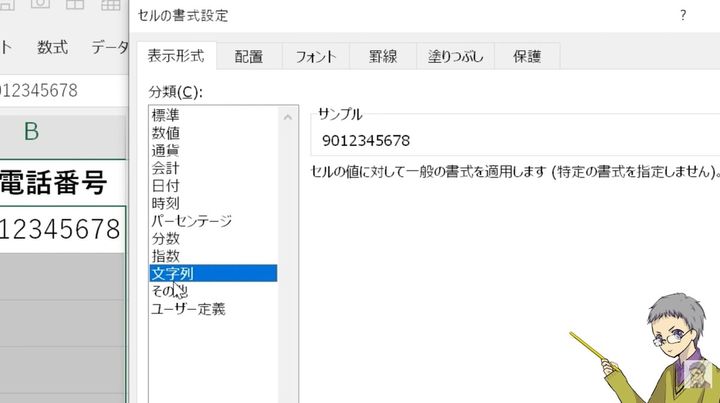Choose ユーザー定義 category
Viewport: 720px width, 403px height.
(214, 309)
